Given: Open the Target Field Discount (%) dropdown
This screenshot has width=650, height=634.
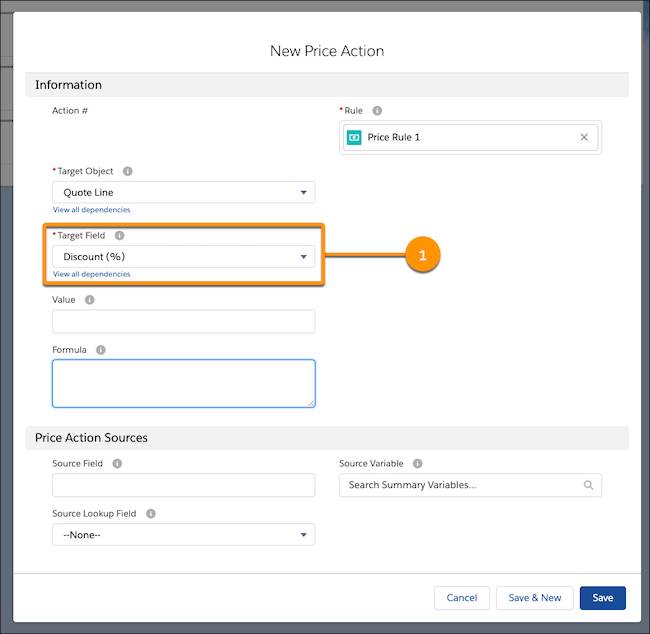Looking at the screenshot, I should tap(183, 257).
